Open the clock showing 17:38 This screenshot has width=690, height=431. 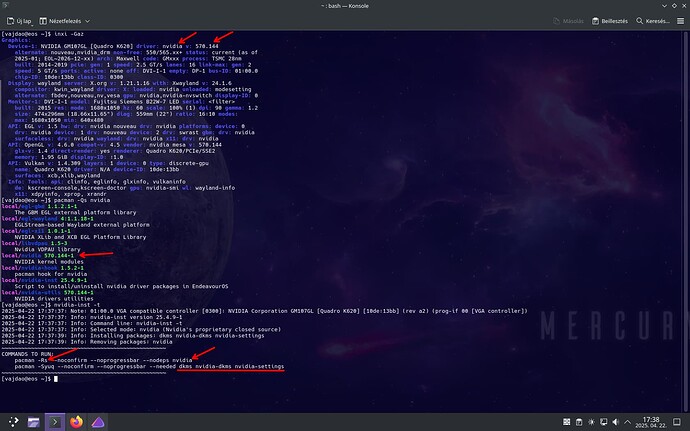point(651,422)
